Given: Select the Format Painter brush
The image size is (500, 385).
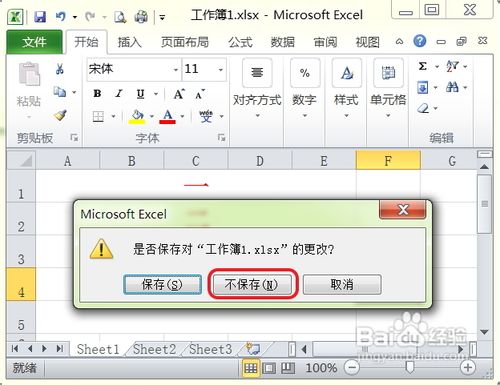Looking at the screenshot, I should point(60,115).
